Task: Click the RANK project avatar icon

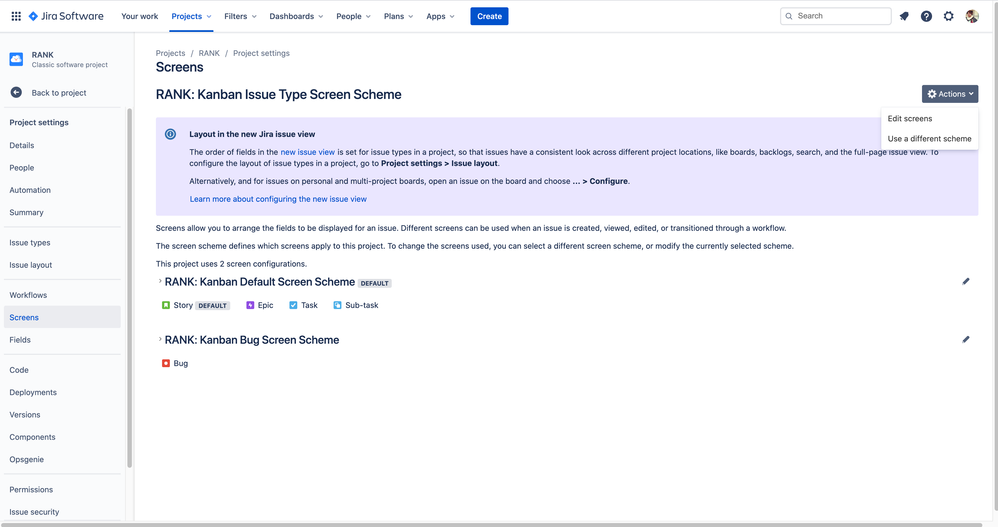Action: click(x=17, y=59)
